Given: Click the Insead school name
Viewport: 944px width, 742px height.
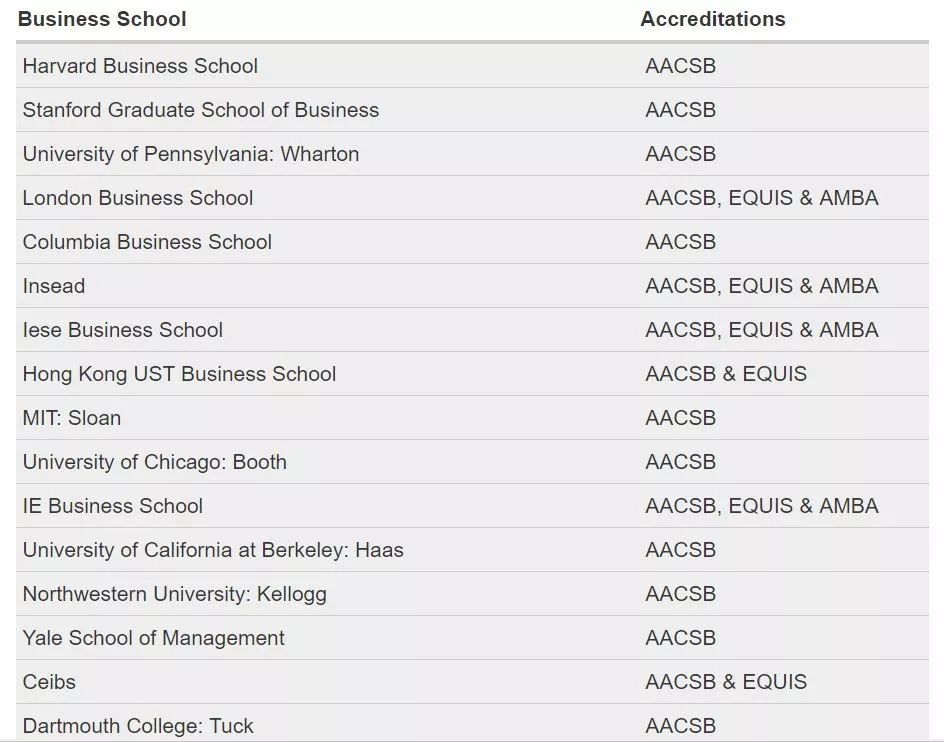Looking at the screenshot, I should point(54,286).
